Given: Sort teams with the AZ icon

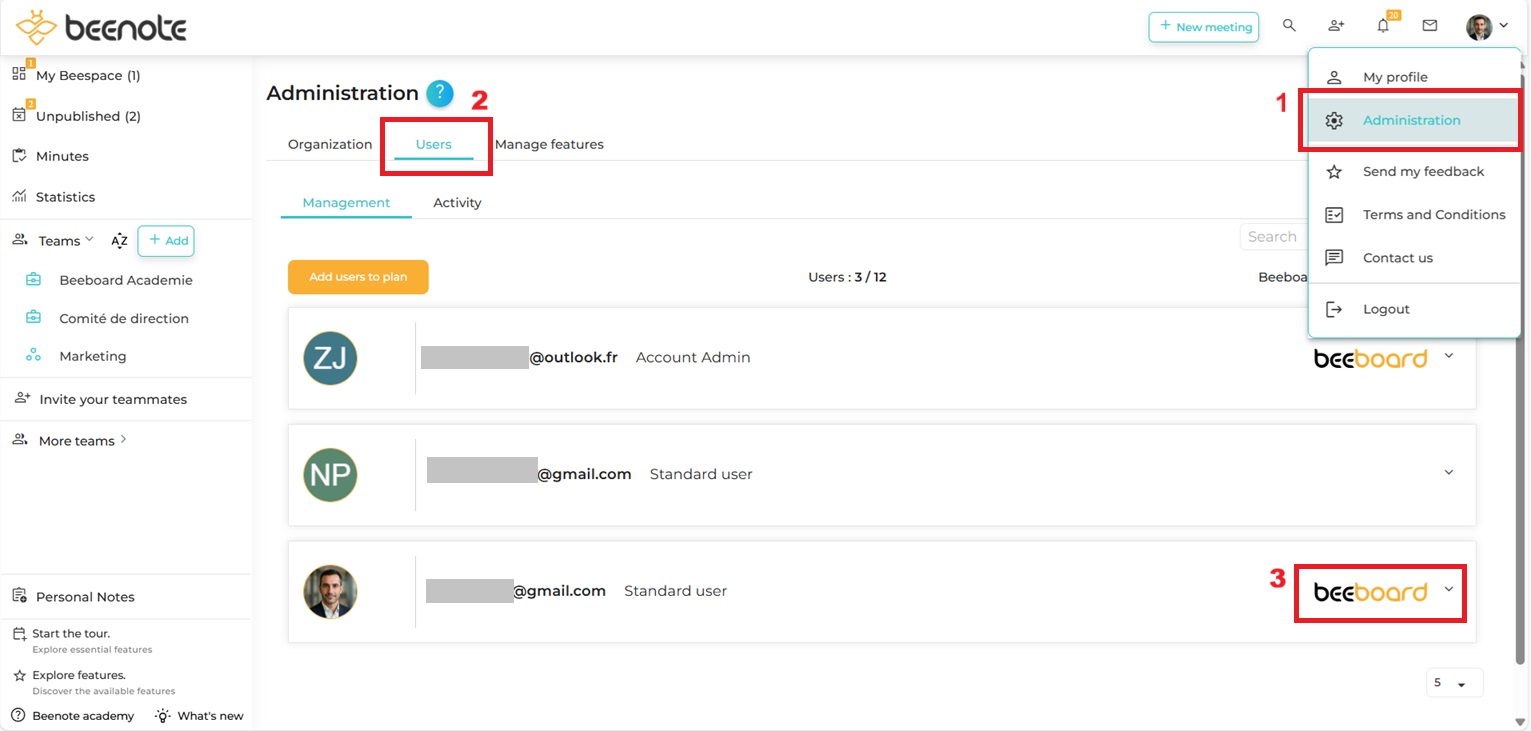Looking at the screenshot, I should (x=119, y=241).
